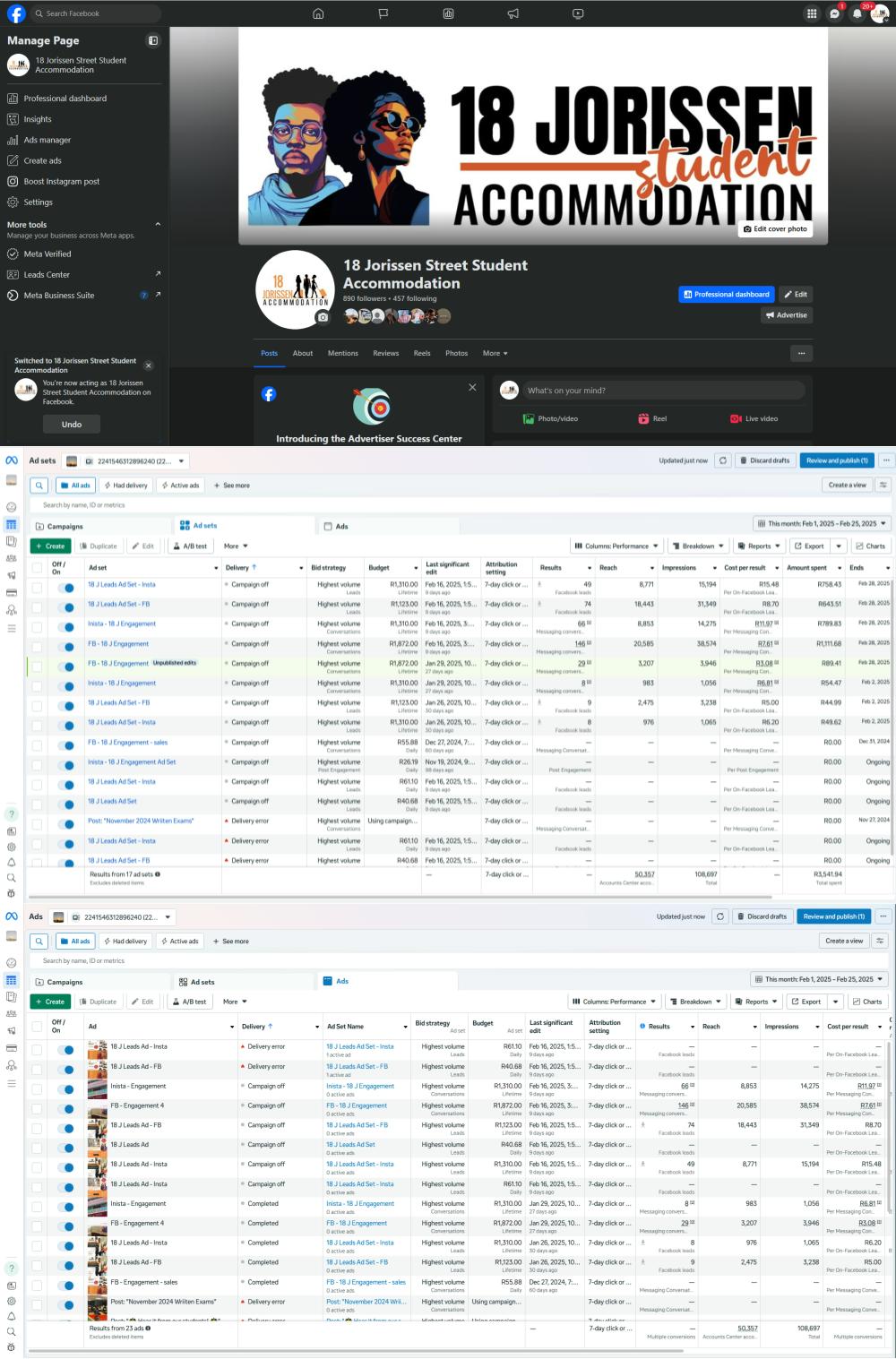Toggle the Insta - 18 J Engagement ad set switch
This screenshot has width=896, height=1359.
[66, 624]
